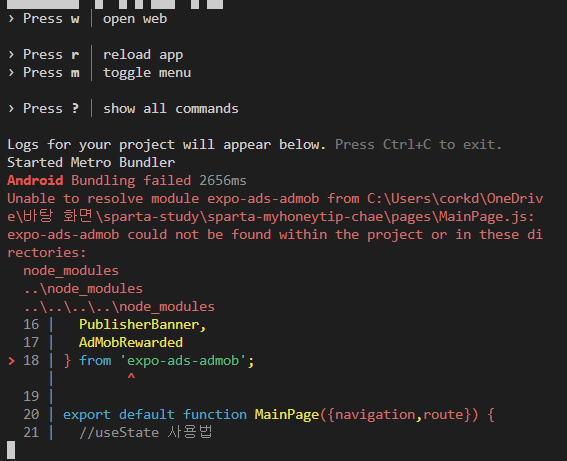Click the terminal cursor block at bottom
Viewport: 567px width, 461px height.
click(x=11, y=450)
